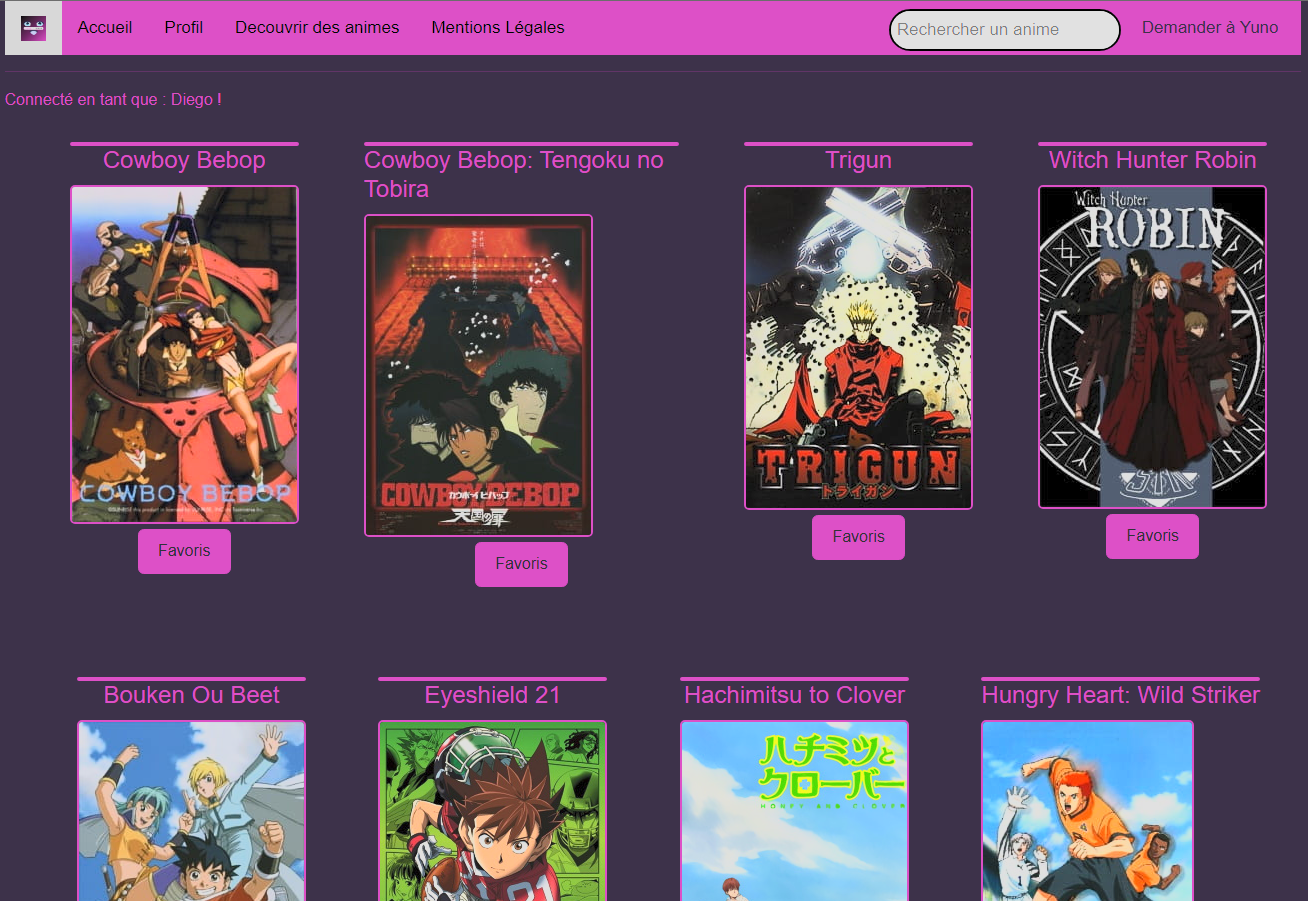Open Cowboy Bebop: Tengoku no Tobira poster
The width and height of the screenshot is (1308, 901).
pyautogui.click(x=478, y=375)
